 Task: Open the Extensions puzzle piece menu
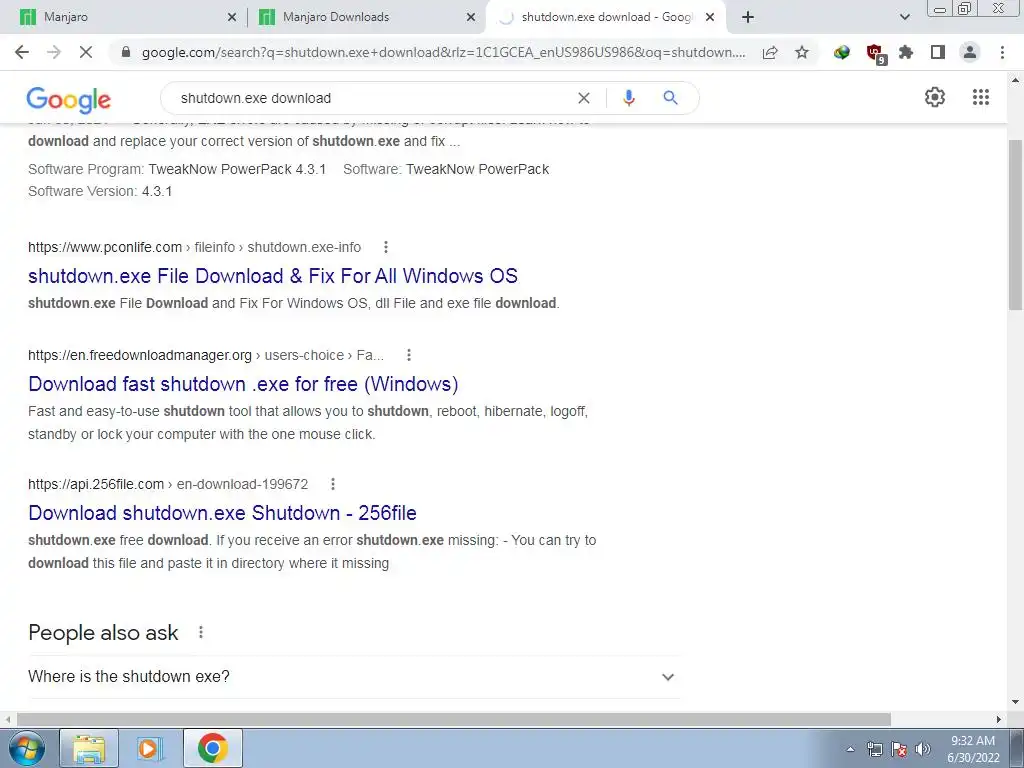point(906,52)
